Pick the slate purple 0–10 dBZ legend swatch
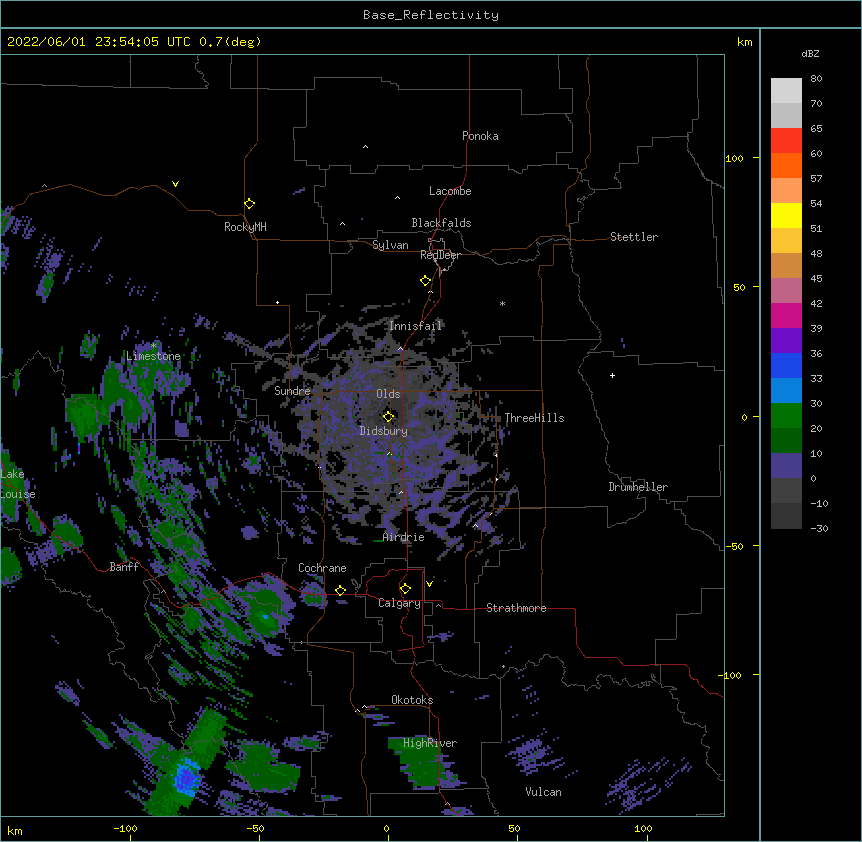862x842 pixels. point(786,466)
